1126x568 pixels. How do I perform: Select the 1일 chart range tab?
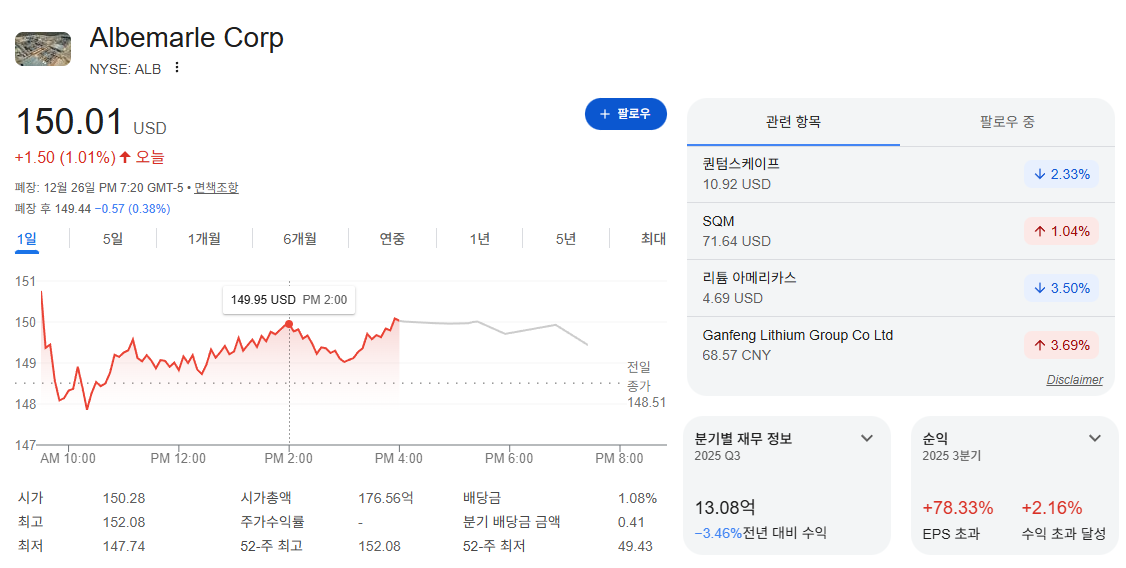(x=27, y=239)
